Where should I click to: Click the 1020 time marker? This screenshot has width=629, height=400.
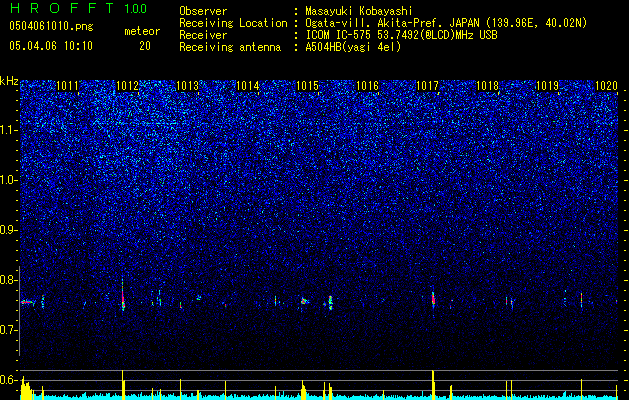click(607, 85)
